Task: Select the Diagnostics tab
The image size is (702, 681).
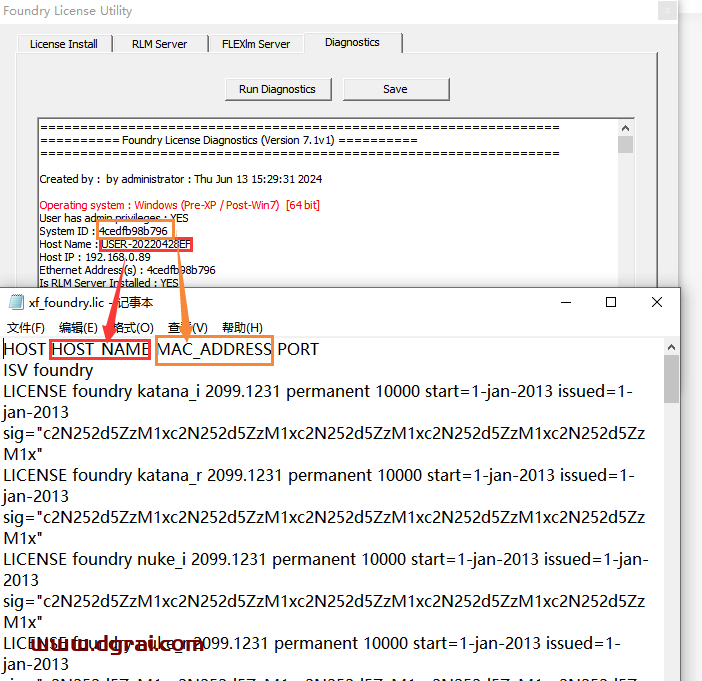Action: pyautogui.click(x=352, y=43)
